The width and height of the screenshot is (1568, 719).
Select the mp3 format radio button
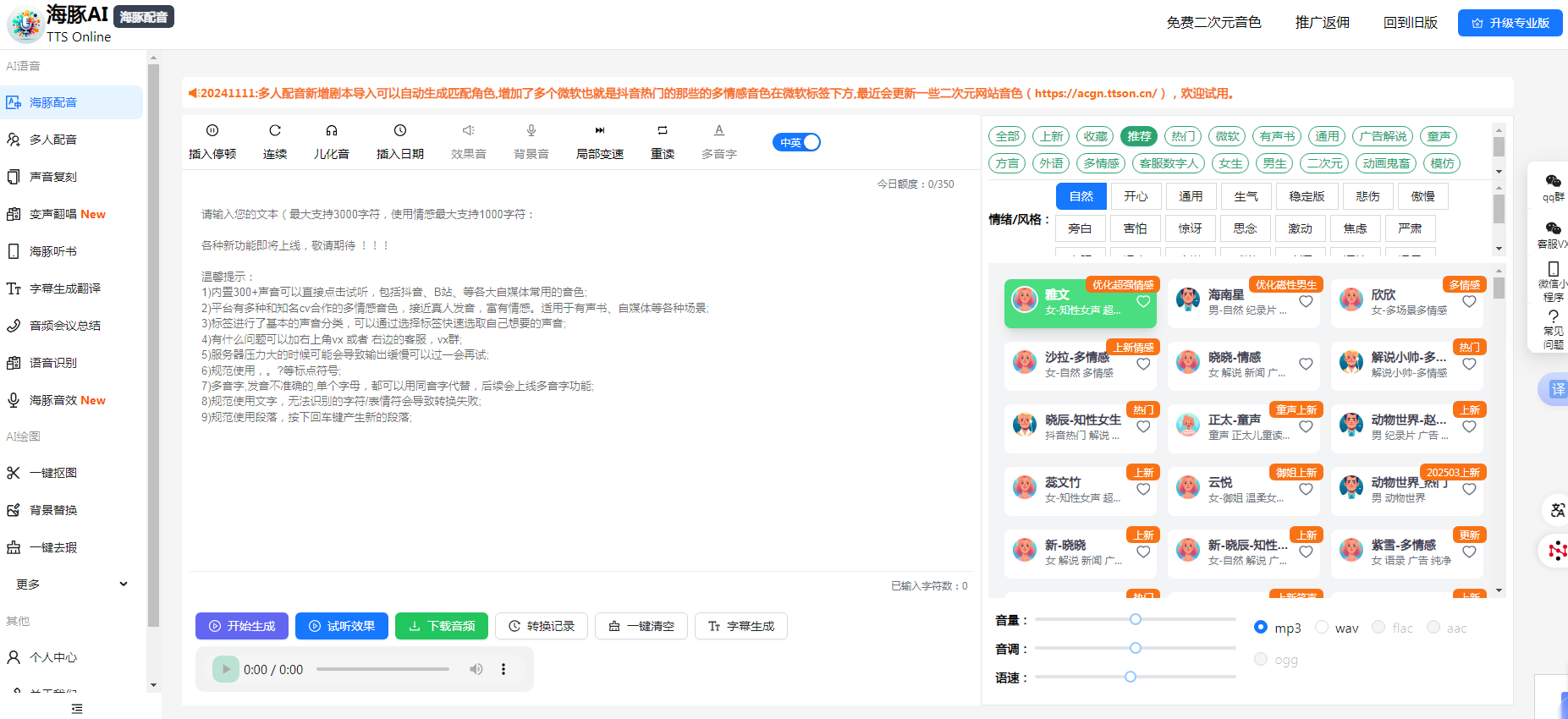point(1261,628)
